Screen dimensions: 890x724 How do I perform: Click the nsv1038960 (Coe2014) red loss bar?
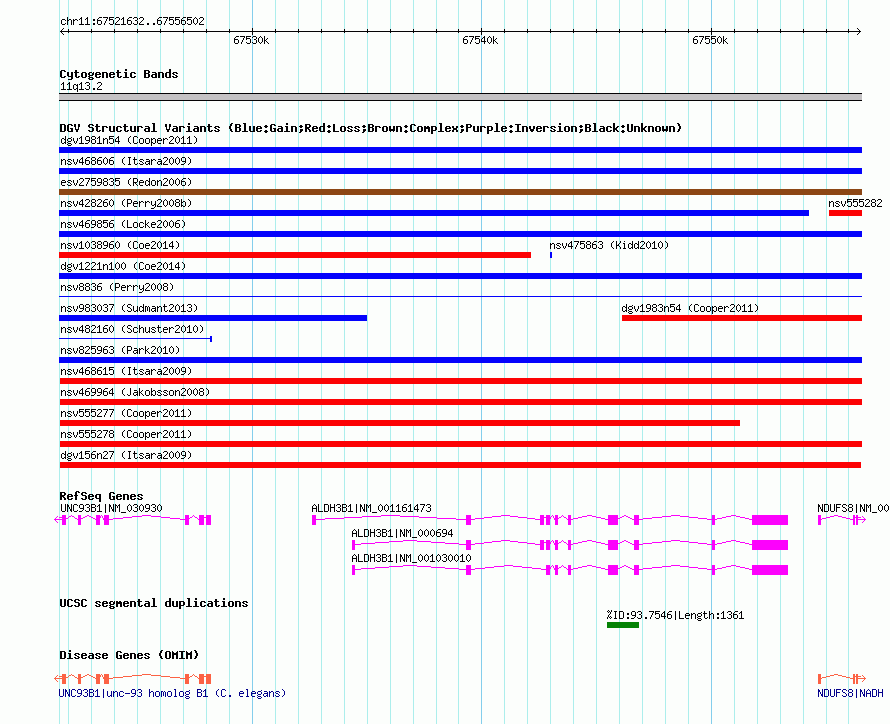295,255
